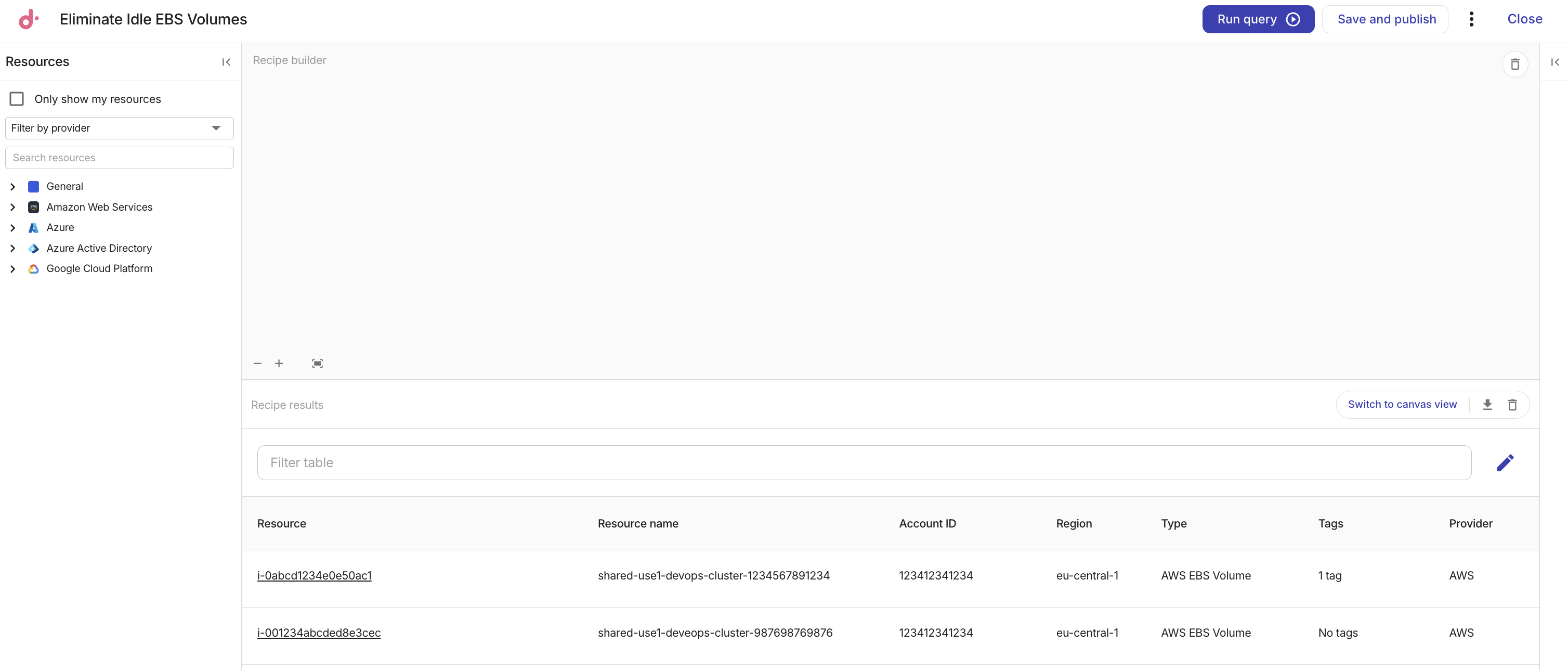
Task: Click the Type column header
Action: [1173, 524]
